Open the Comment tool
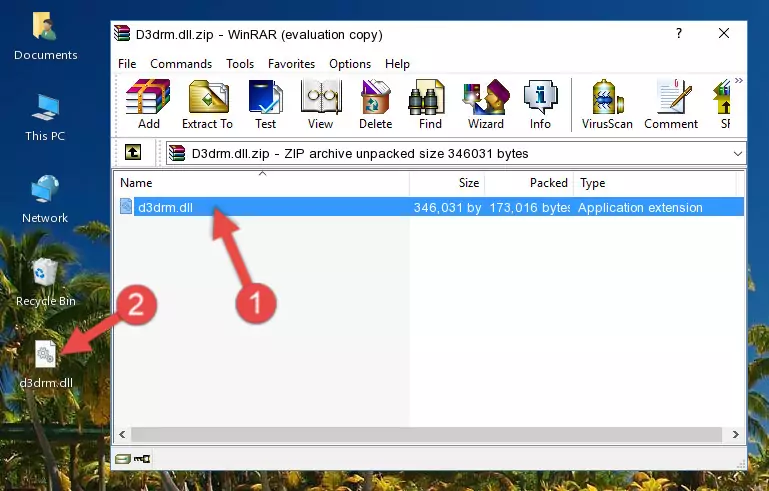This screenshot has height=491, width=769. point(671,104)
